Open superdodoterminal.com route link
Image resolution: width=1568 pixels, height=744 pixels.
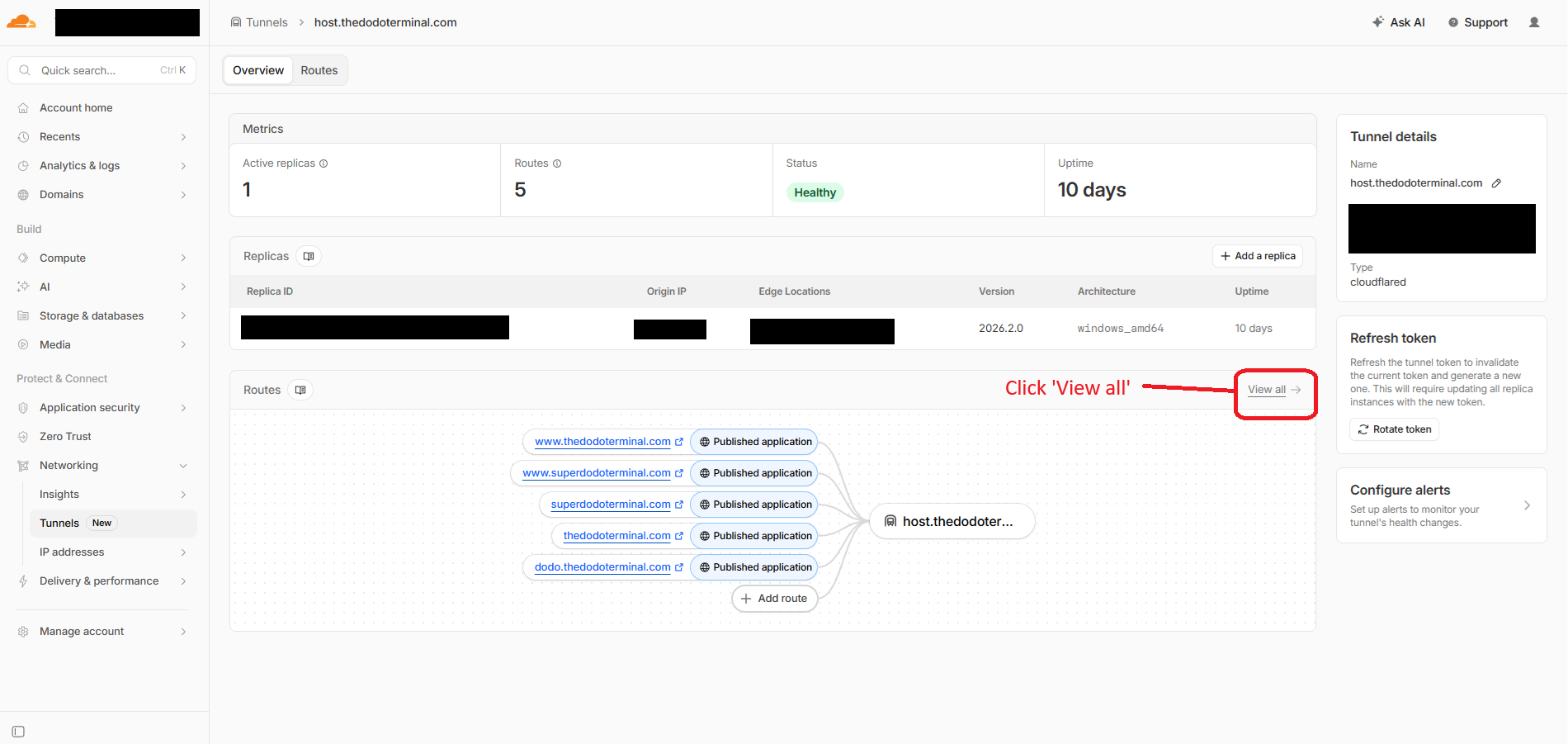point(611,505)
